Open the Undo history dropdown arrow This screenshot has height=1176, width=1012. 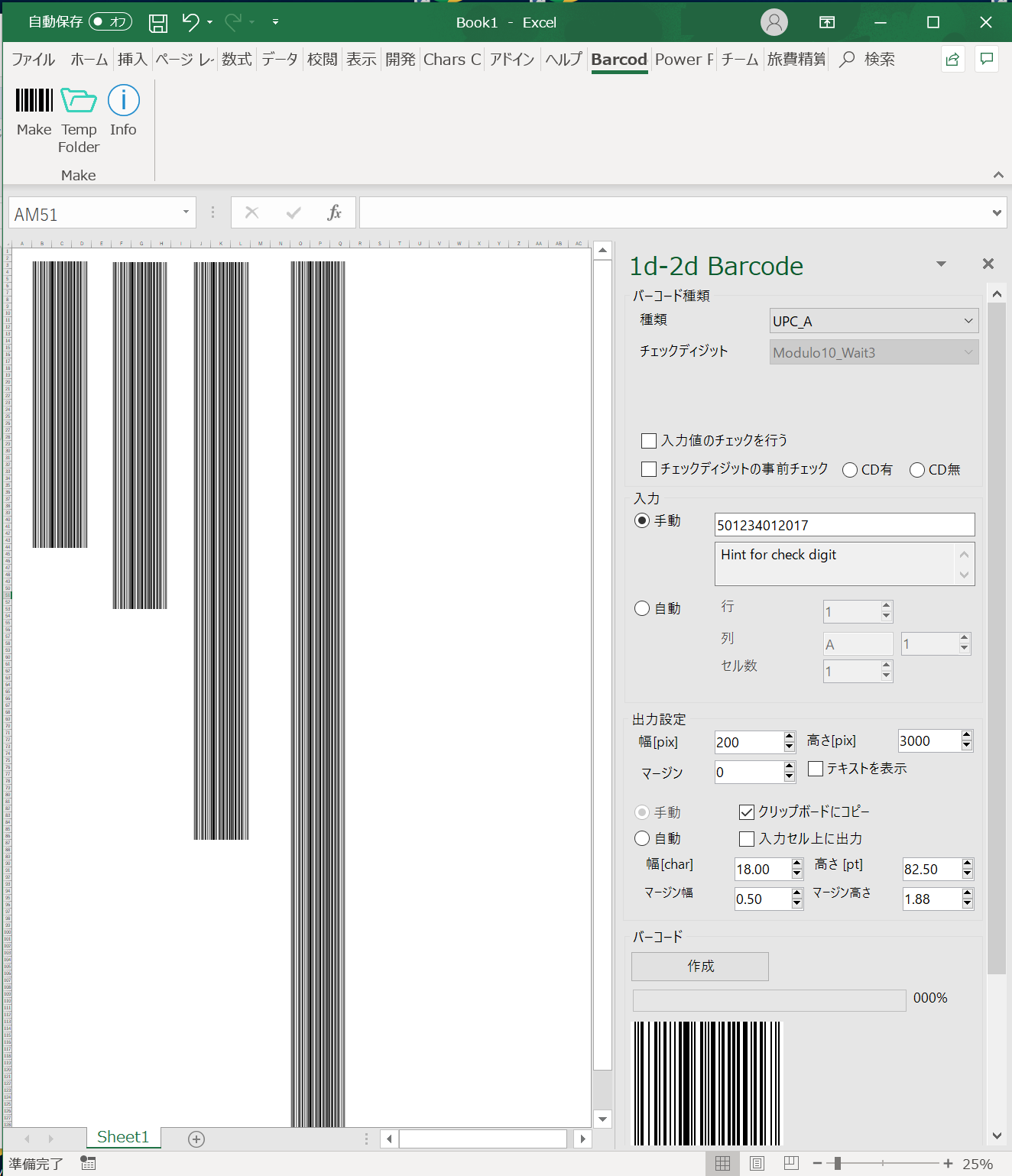pyautogui.click(x=209, y=22)
